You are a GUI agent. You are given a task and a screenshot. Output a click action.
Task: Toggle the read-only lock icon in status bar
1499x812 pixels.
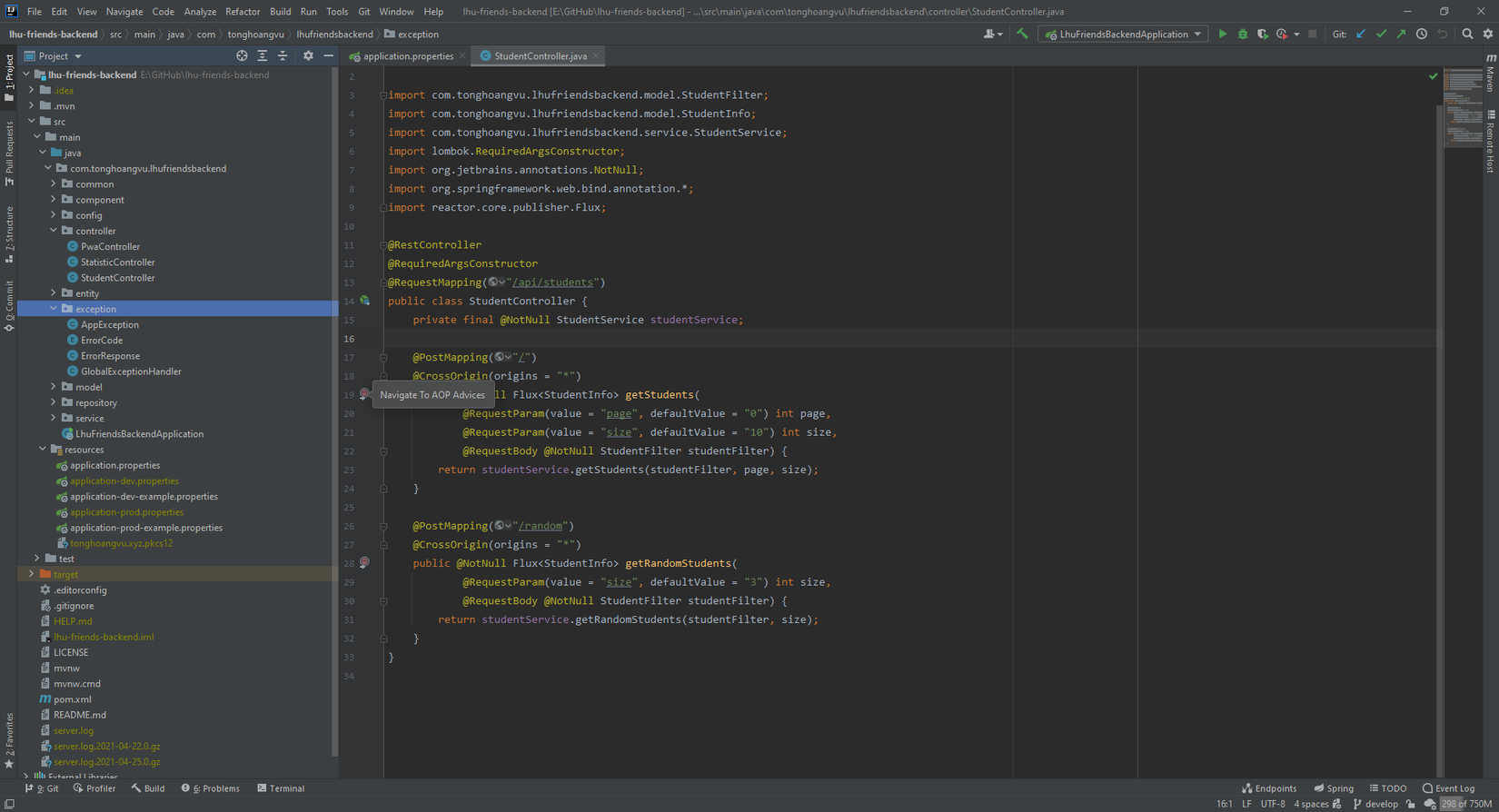(1411, 804)
